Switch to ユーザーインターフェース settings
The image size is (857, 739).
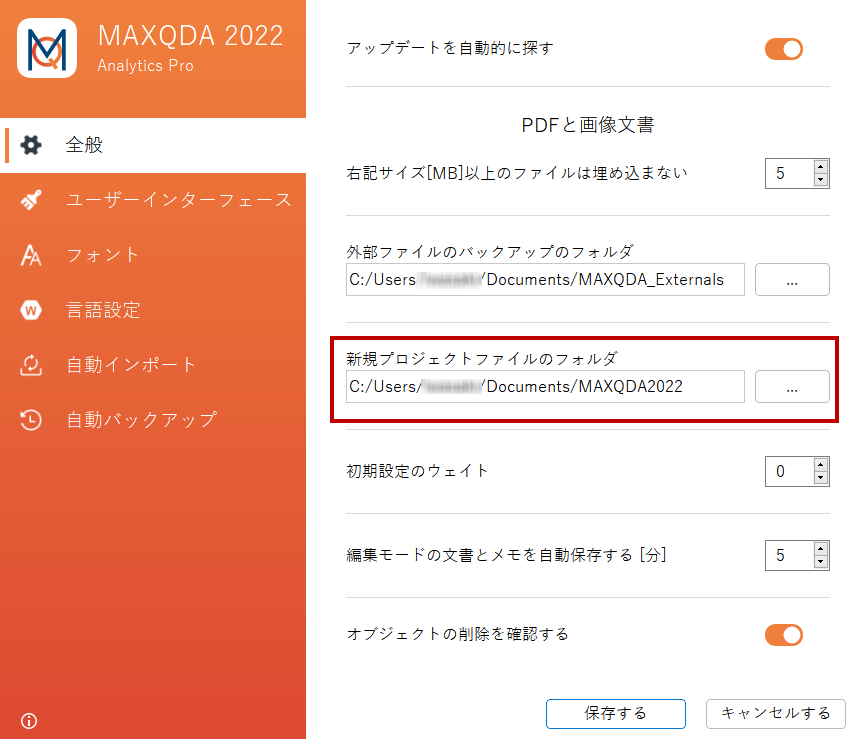(x=153, y=200)
